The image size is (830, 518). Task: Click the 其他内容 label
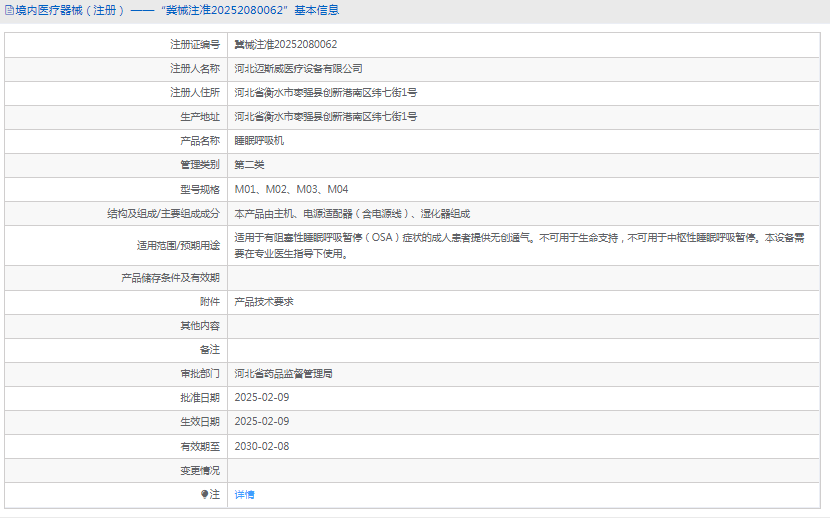[200, 326]
